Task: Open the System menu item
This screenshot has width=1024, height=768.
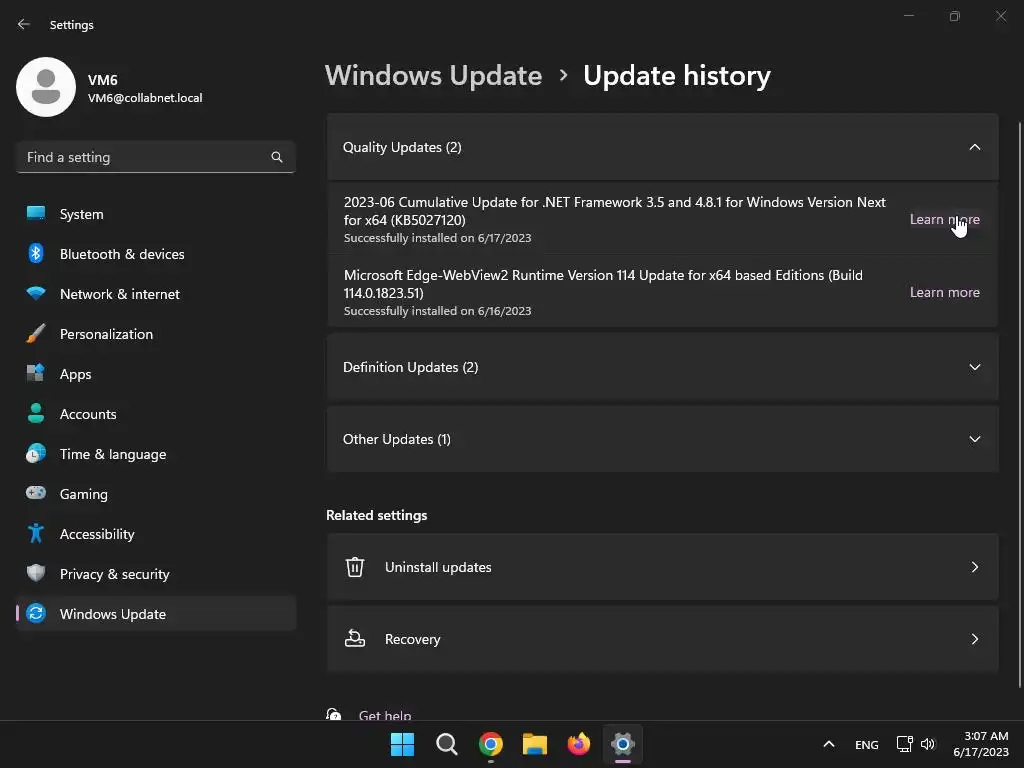Action: pyautogui.click(x=155, y=214)
